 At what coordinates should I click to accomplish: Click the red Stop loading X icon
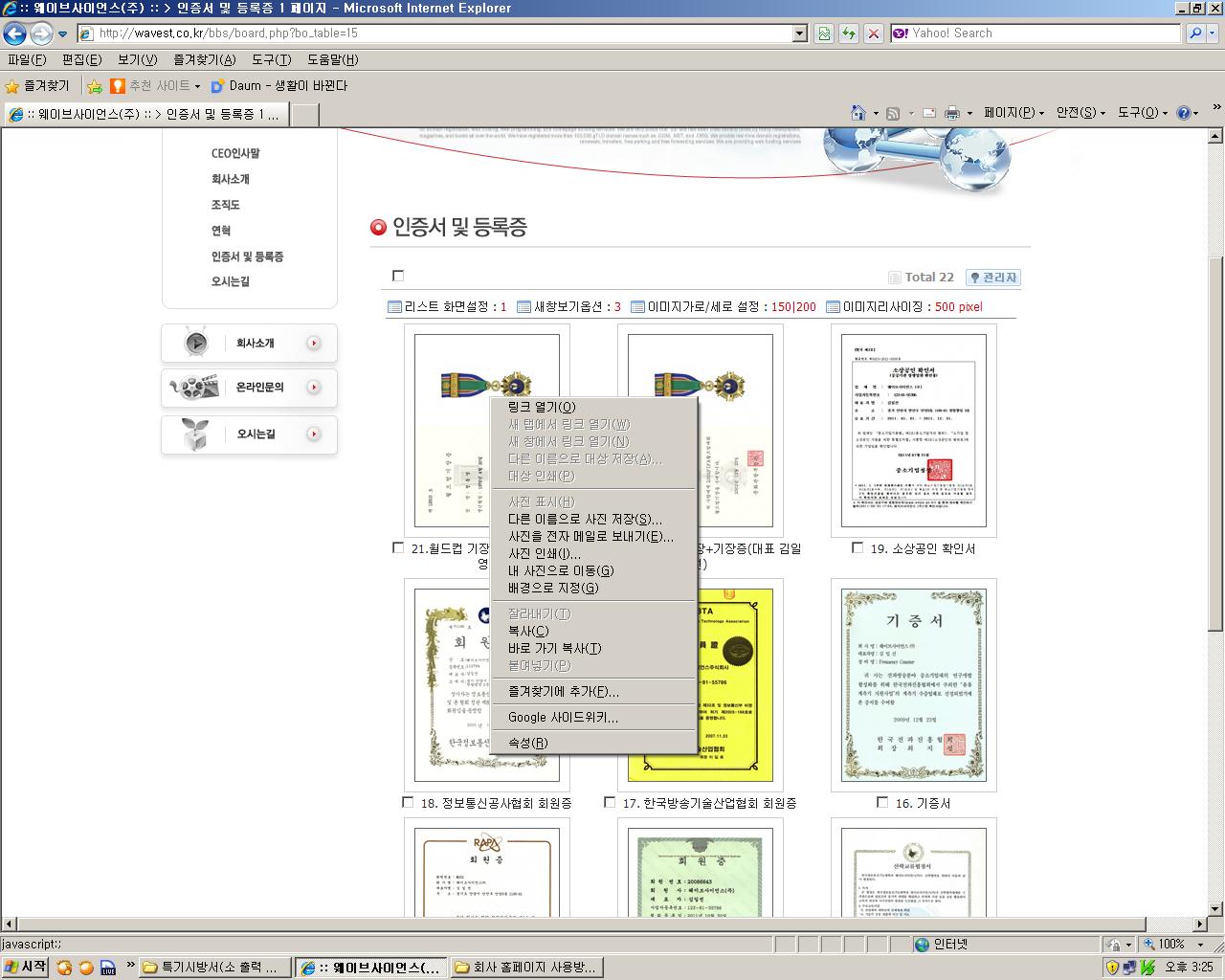click(x=873, y=33)
